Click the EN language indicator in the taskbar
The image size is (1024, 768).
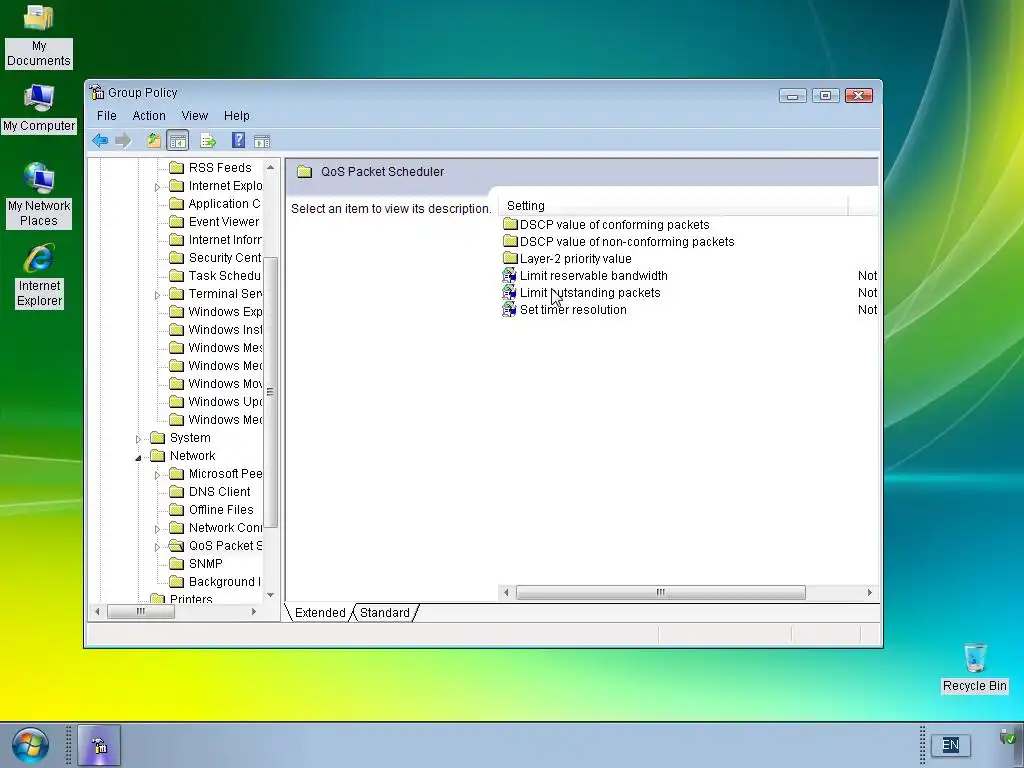pyautogui.click(x=950, y=744)
